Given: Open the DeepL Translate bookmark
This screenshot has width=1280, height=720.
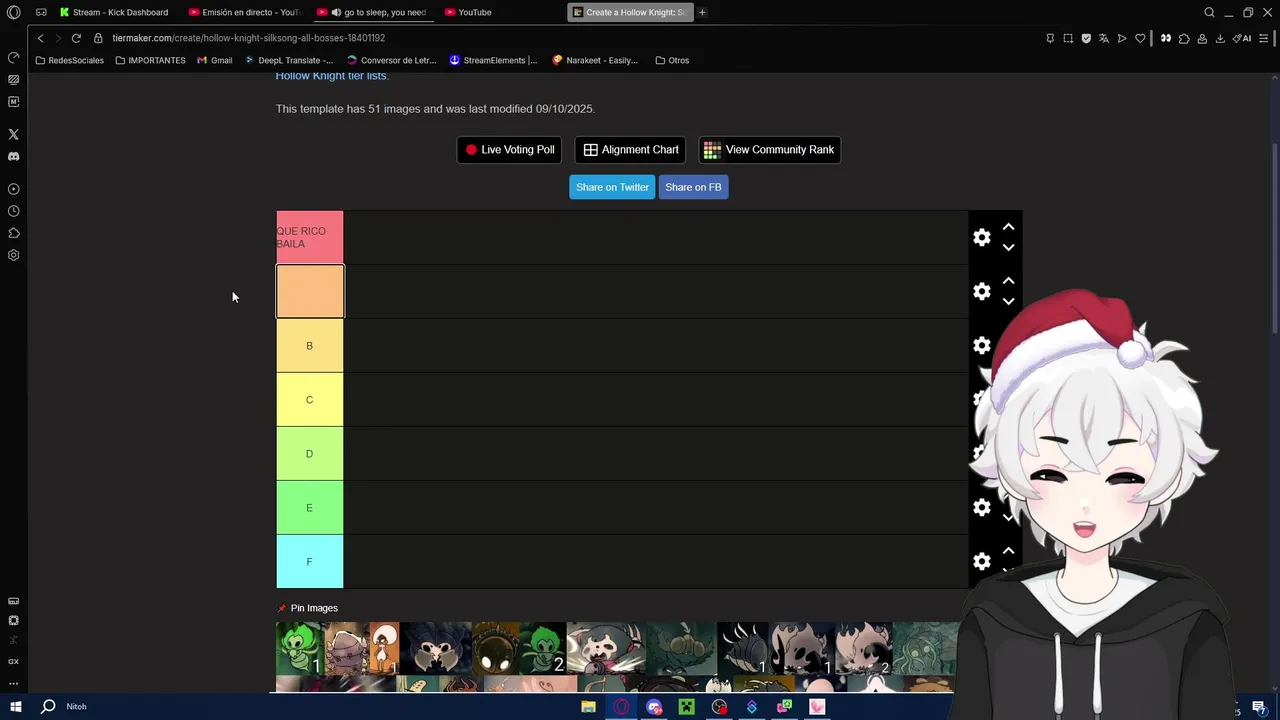Looking at the screenshot, I should click(289, 60).
